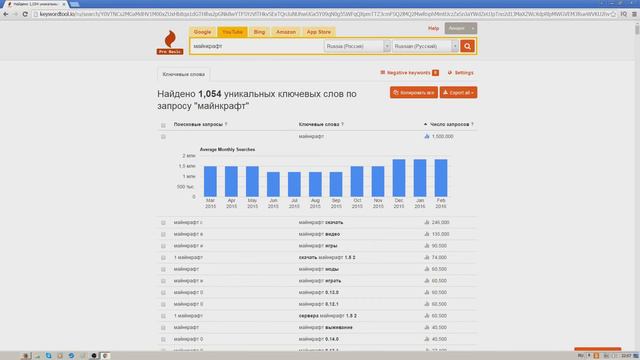Image resolution: width=640 pixels, height=360 pixels.
Task: Click the chart icon beside 90,500
Action: tap(427, 246)
